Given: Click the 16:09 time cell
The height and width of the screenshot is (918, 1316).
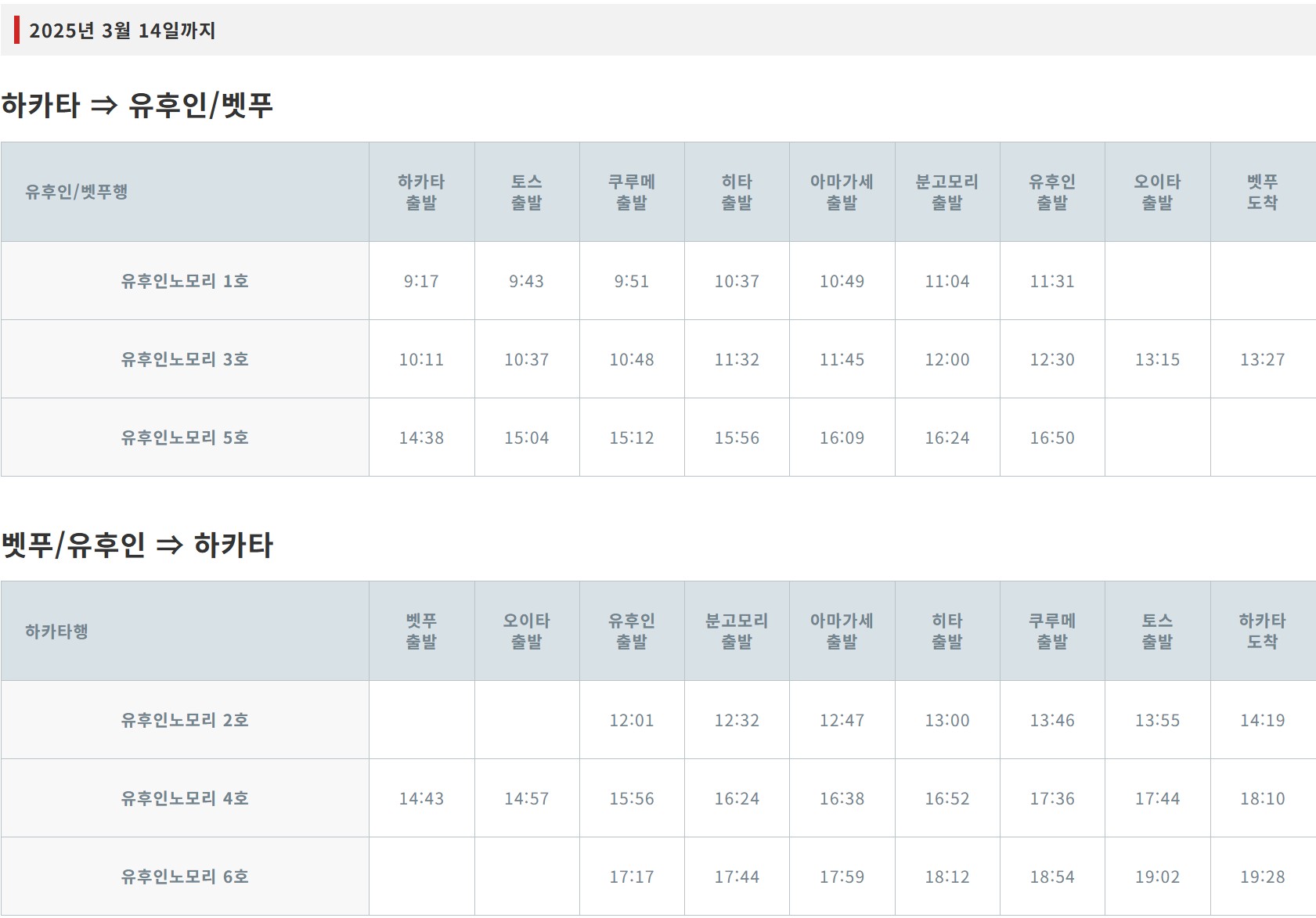Looking at the screenshot, I should click(x=842, y=437).
